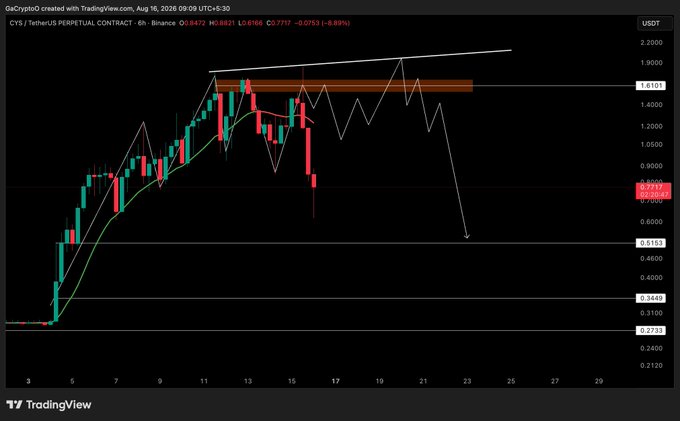The image size is (680, 421).
Task: Click the TradingView logo
Action: click(x=49, y=405)
